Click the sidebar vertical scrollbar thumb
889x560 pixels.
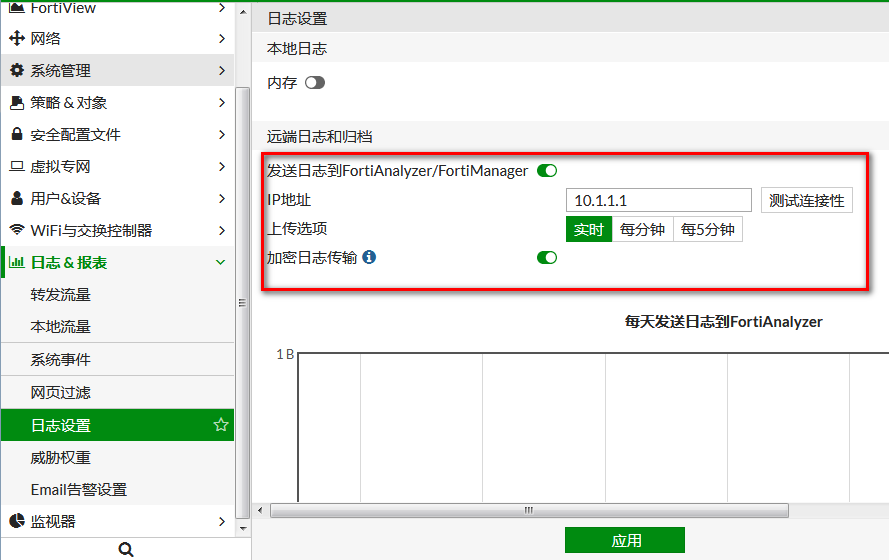point(242,303)
